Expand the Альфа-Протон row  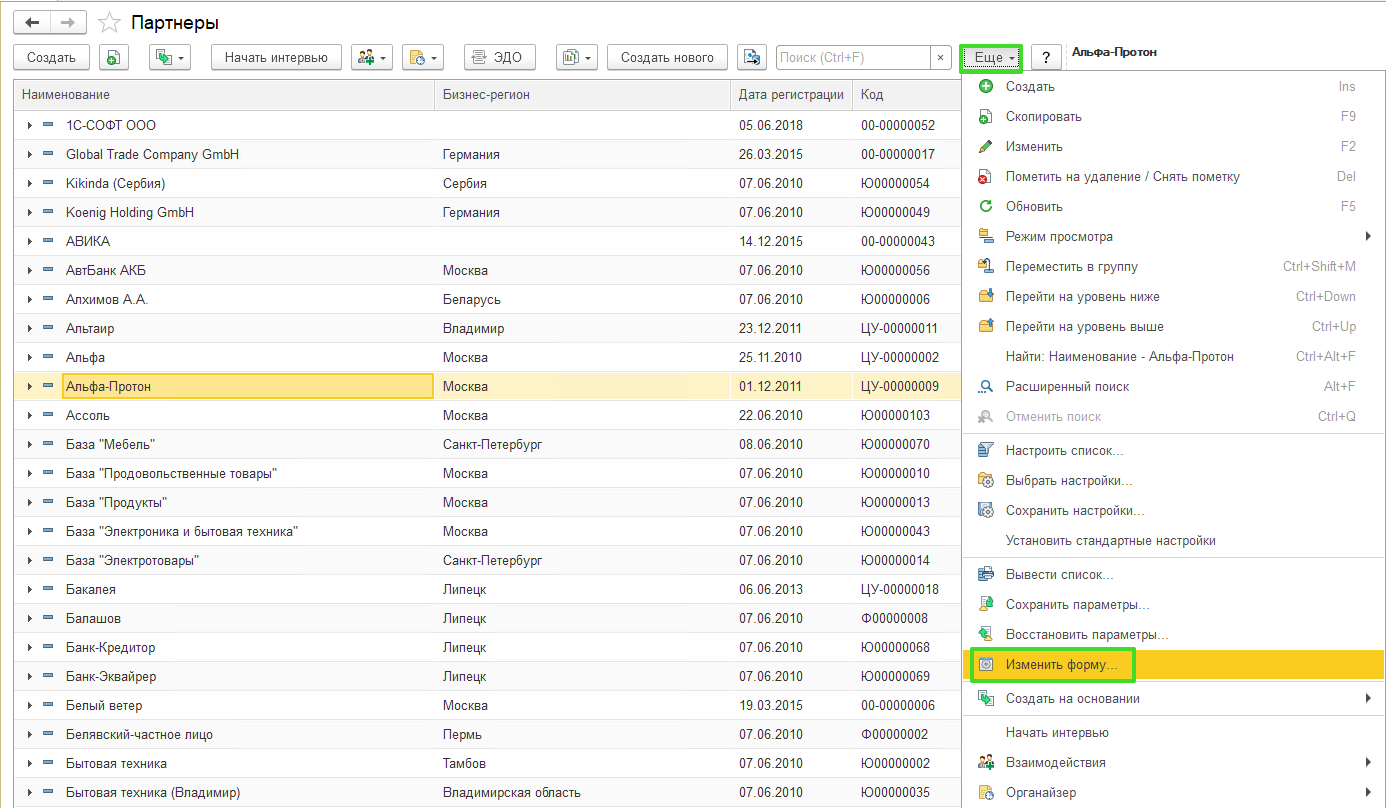(x=30, y=387)
